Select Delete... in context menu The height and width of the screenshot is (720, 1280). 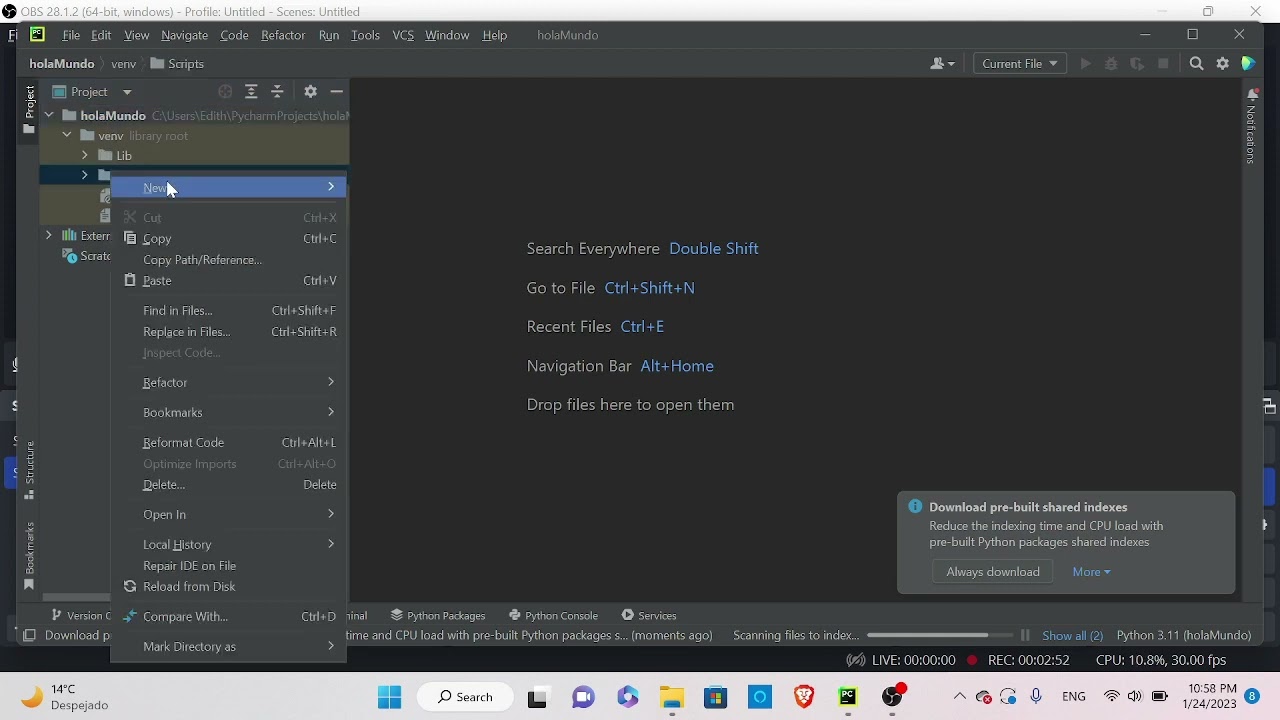tap(229, 485)
